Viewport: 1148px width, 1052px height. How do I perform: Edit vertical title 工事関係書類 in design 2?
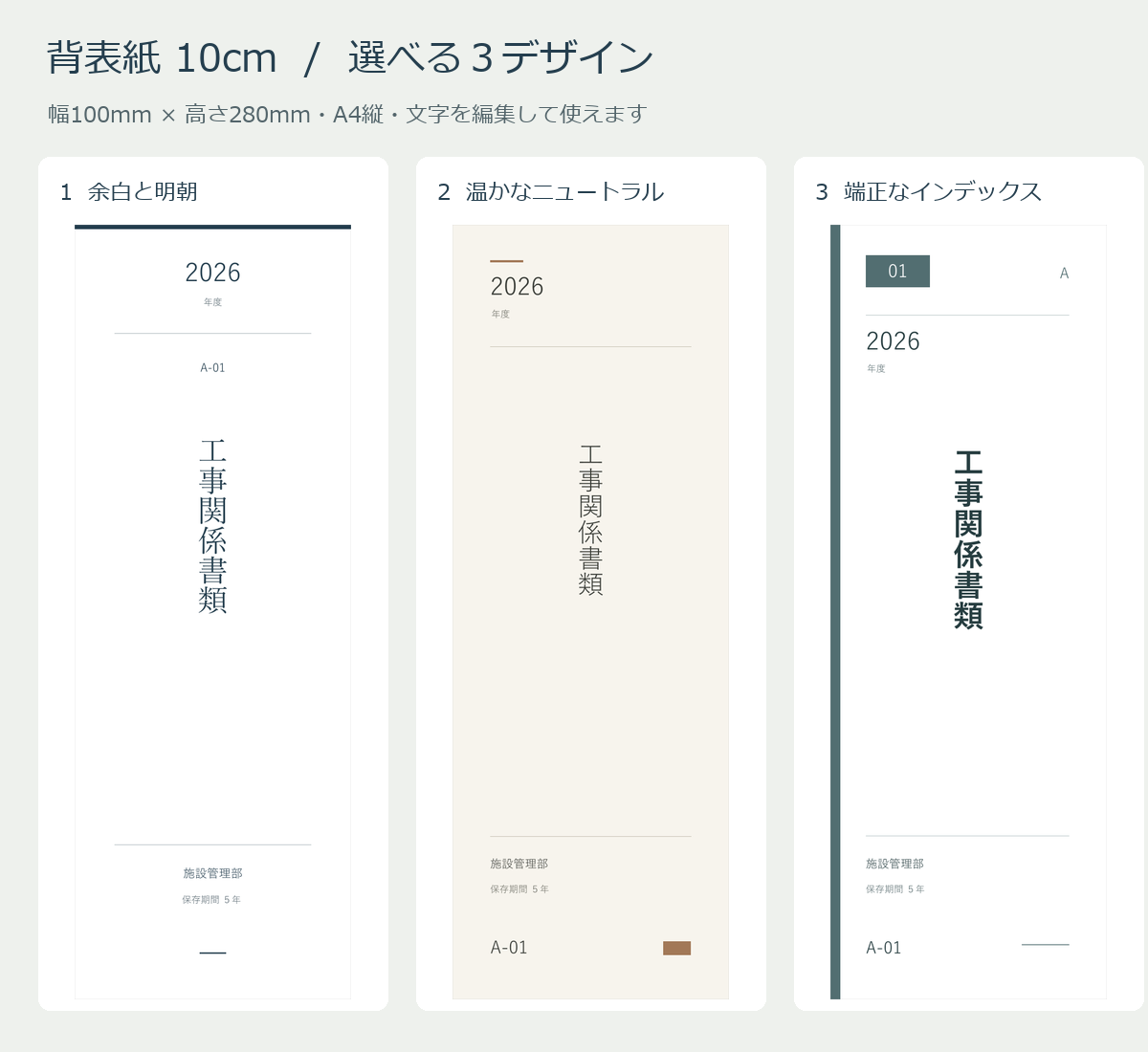(x=590, y=520)
